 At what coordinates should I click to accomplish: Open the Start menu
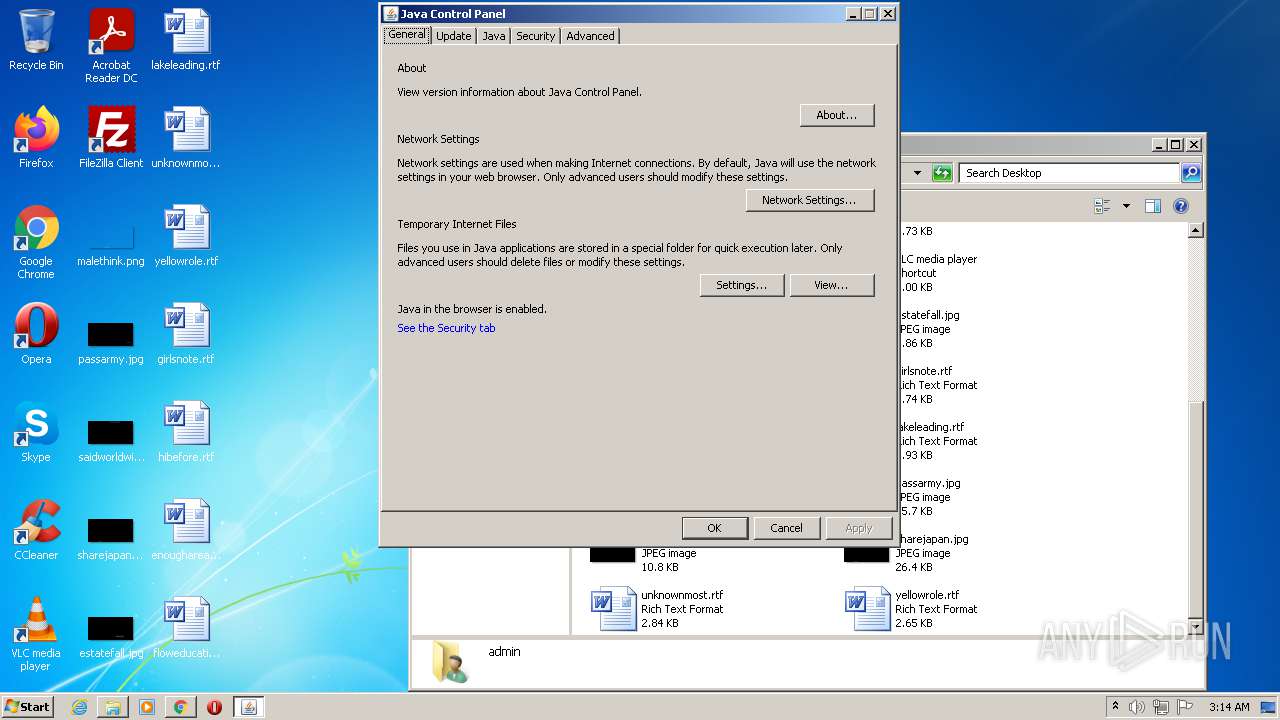(x=28, y=706)
